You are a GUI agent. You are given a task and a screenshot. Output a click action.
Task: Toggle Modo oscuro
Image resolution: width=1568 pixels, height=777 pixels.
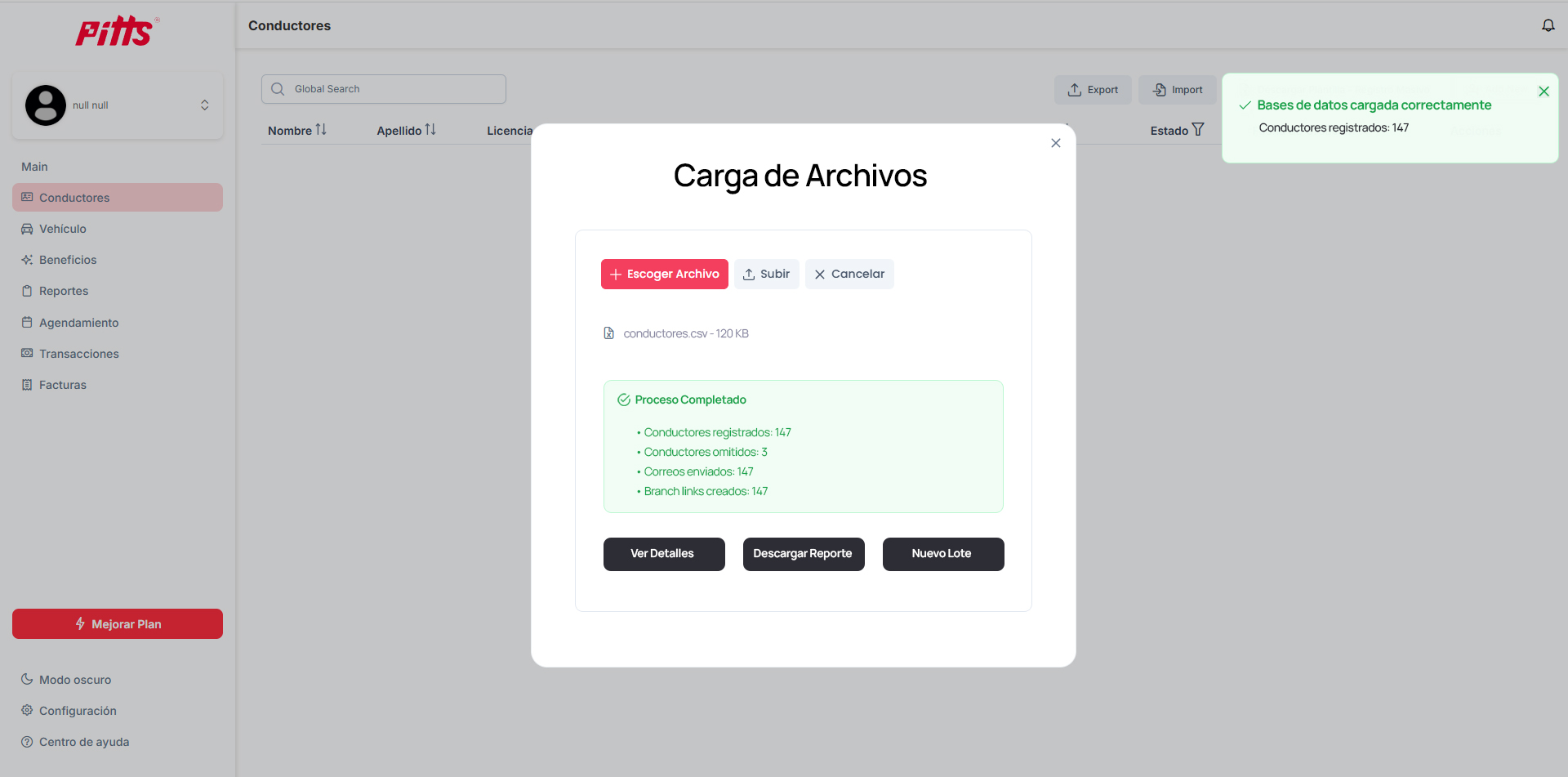74,680
